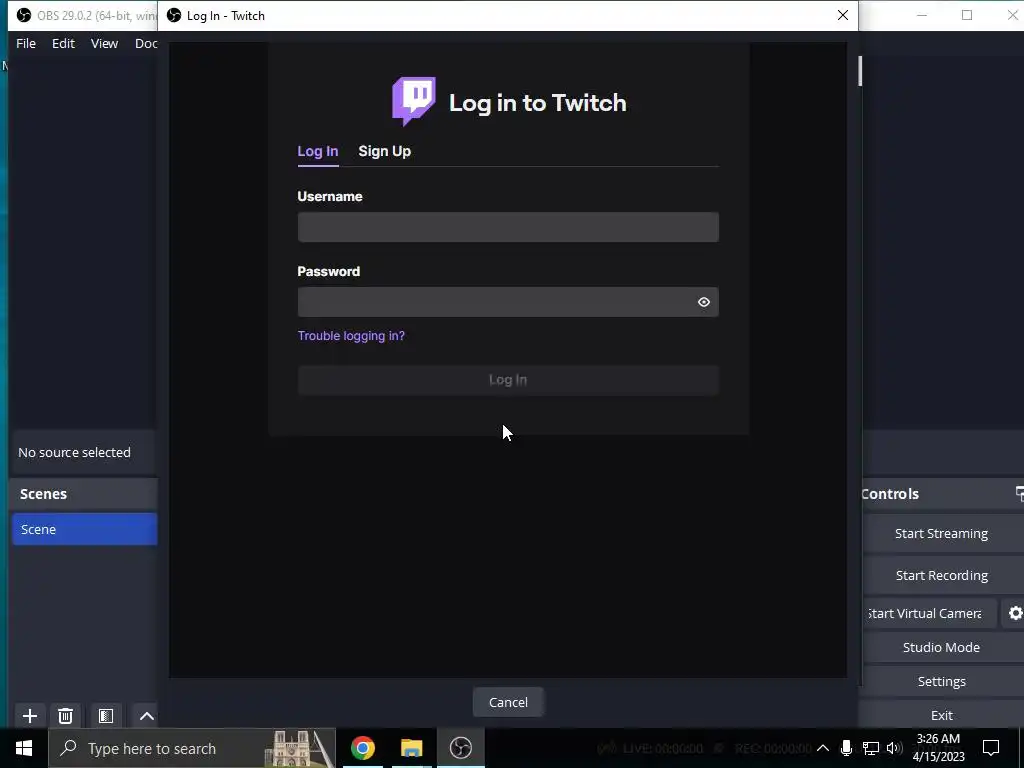Open the clock and date in taskbar
This screenshot has height=768, width=1024.
click(938, 748)
